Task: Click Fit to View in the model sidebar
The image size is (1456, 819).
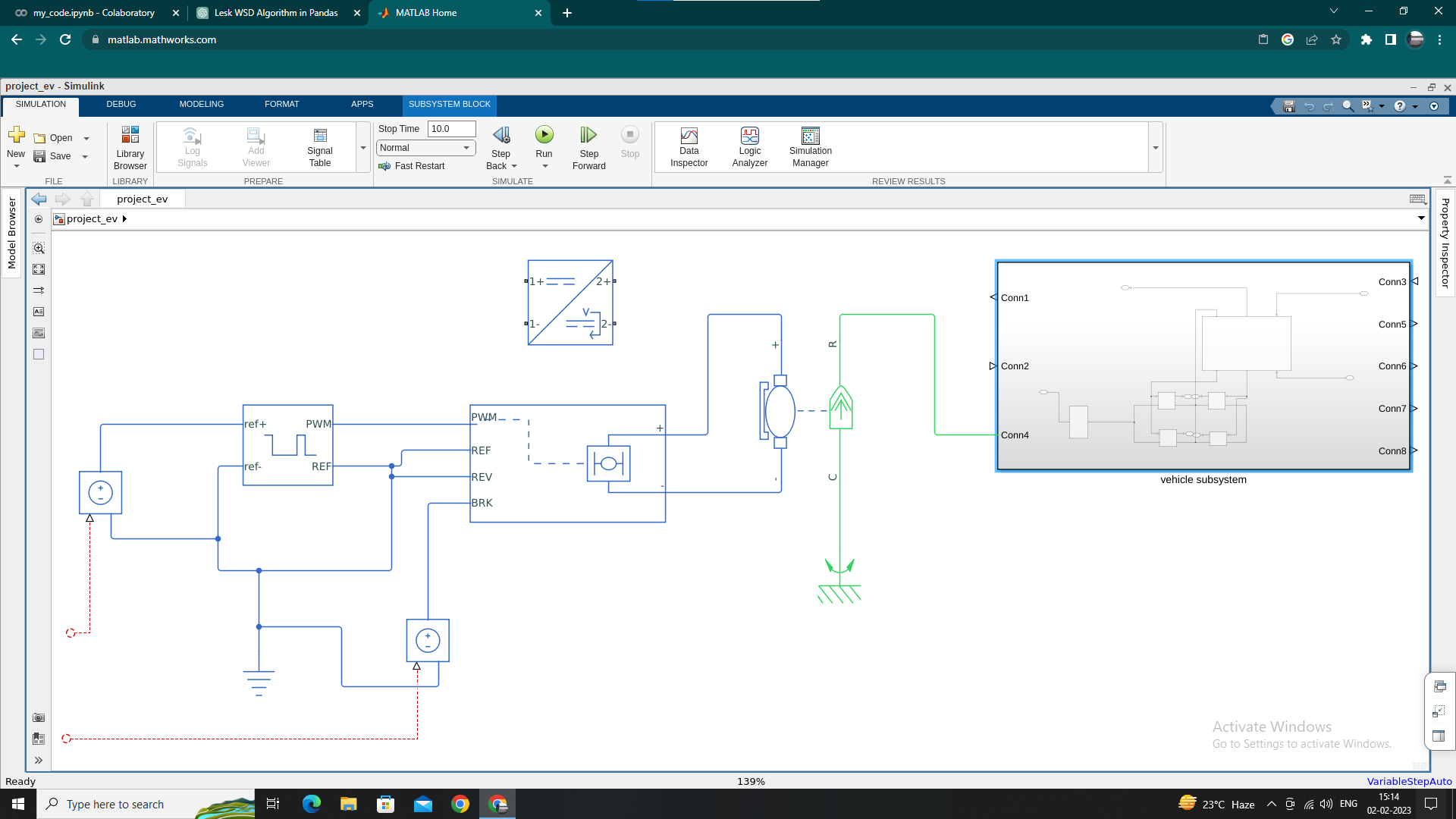Action: point(38,268)
